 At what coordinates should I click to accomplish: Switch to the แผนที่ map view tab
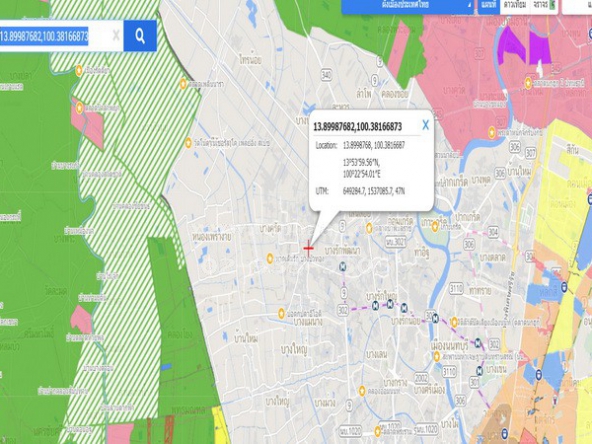click(x=489, y=6)
